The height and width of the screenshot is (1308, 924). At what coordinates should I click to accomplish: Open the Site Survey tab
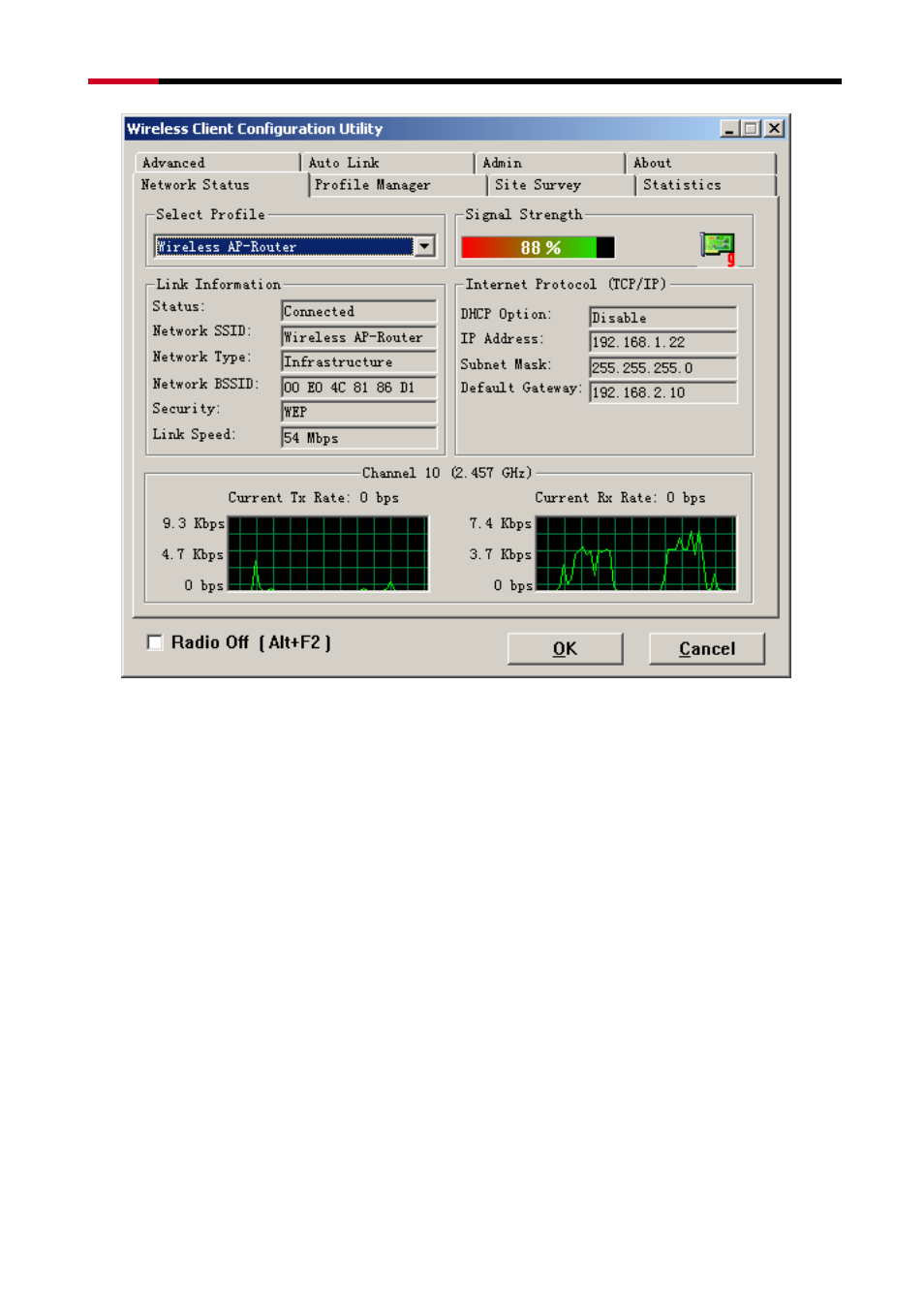pos(561,185)
